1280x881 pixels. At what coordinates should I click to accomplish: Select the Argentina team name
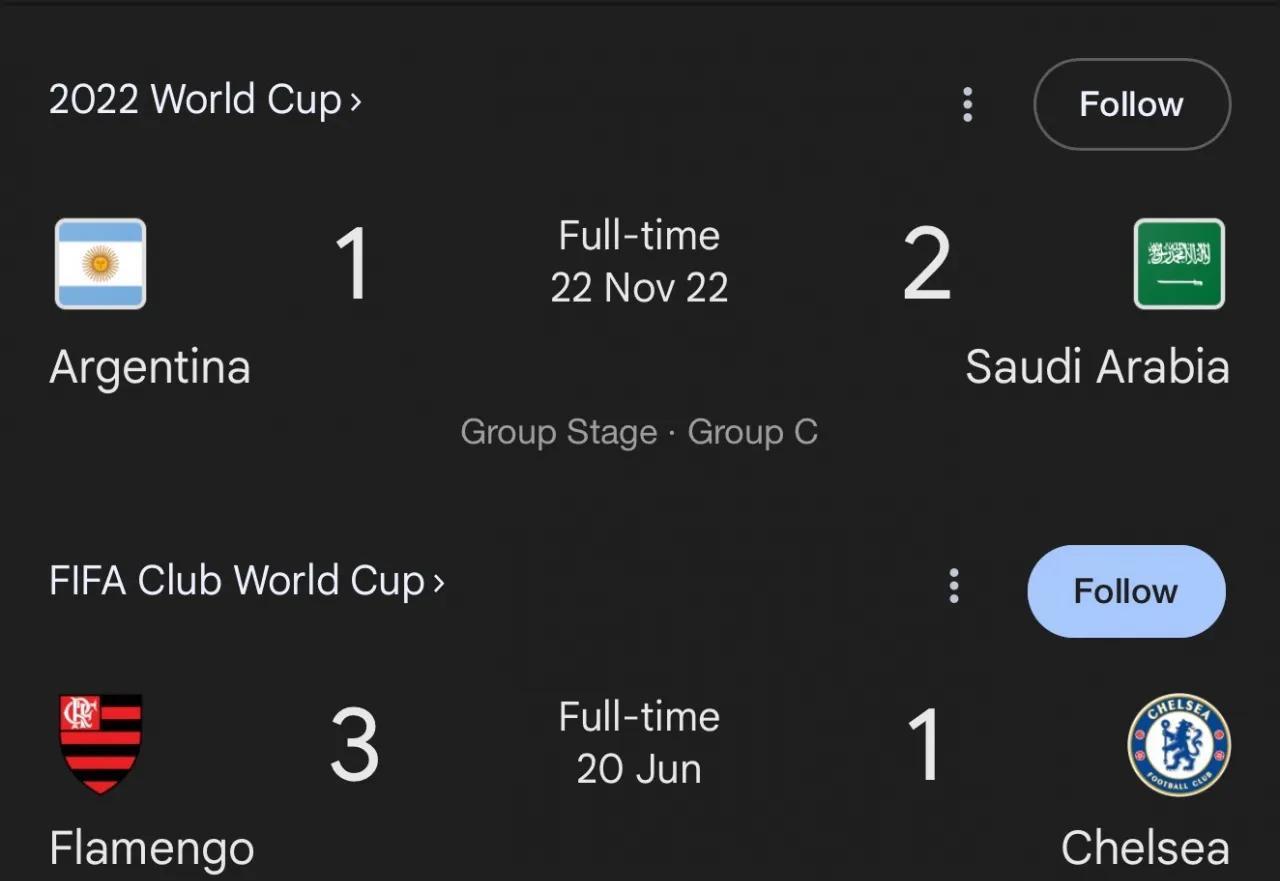pyautogui.click(x=150, y=367)
